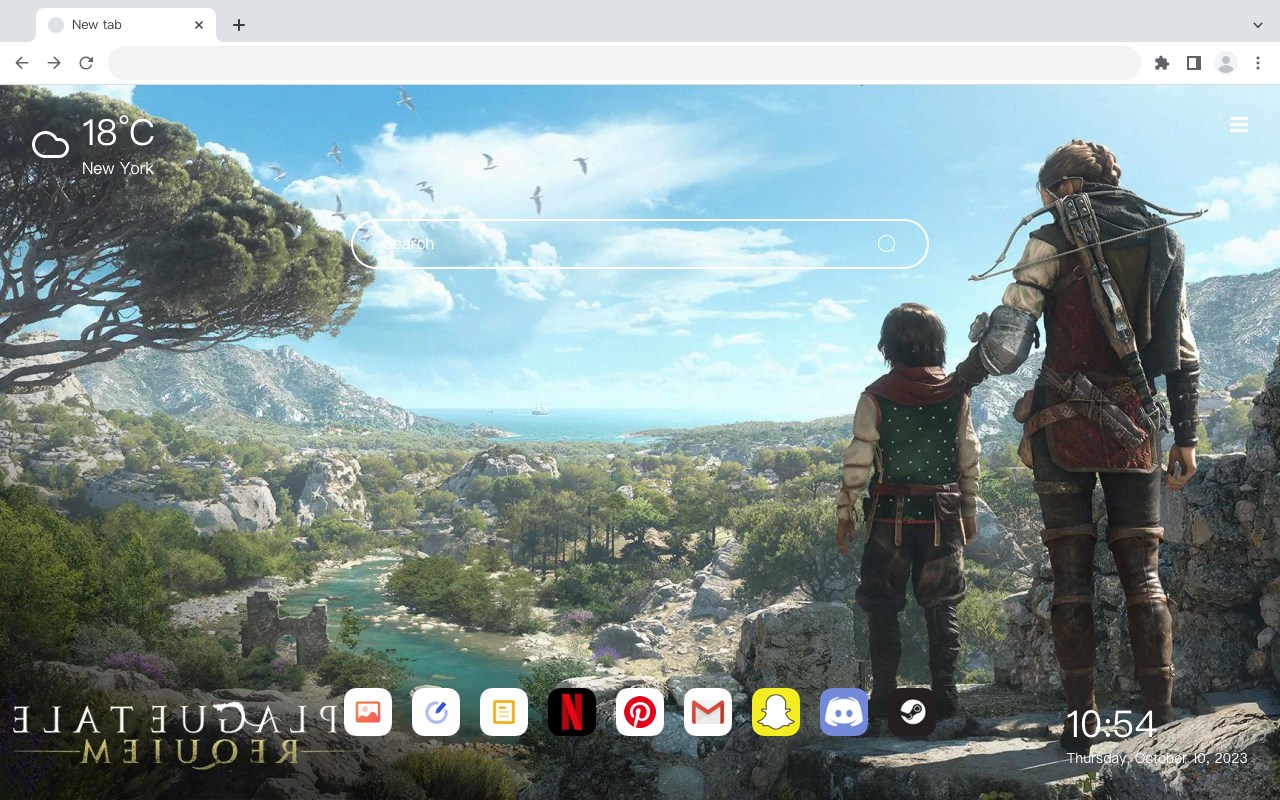Open the Snapchat shortcut
The height and width of the screenshot is (800, 1280).
point(776,712)
